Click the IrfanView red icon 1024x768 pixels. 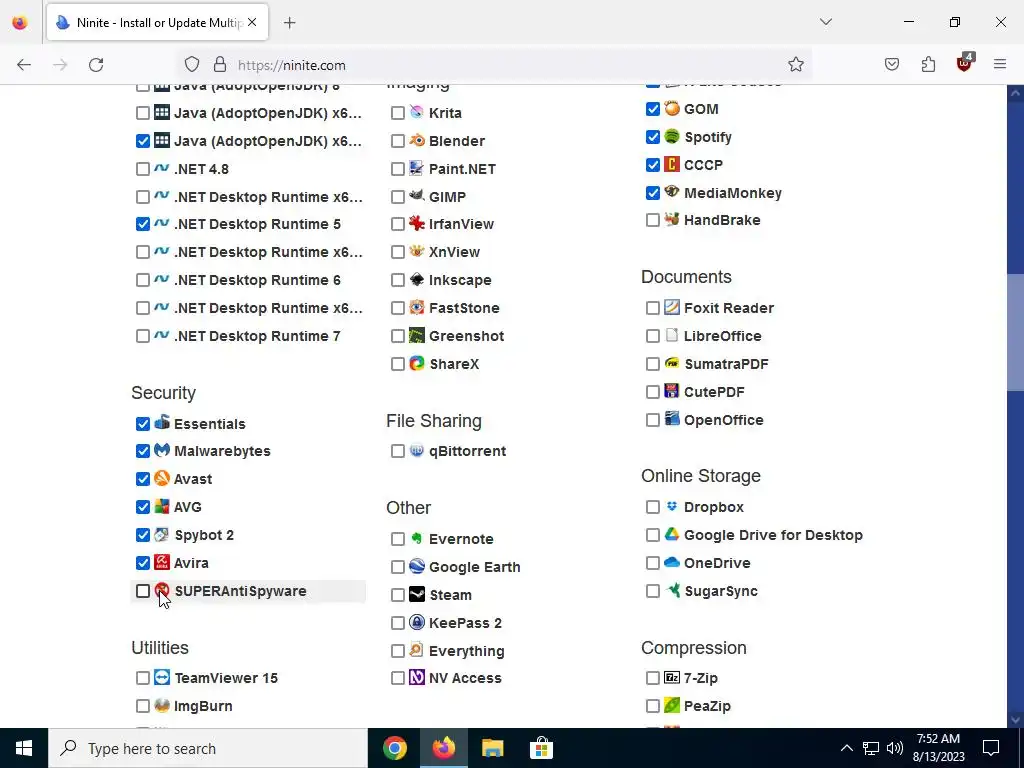[x=417, y=224]
